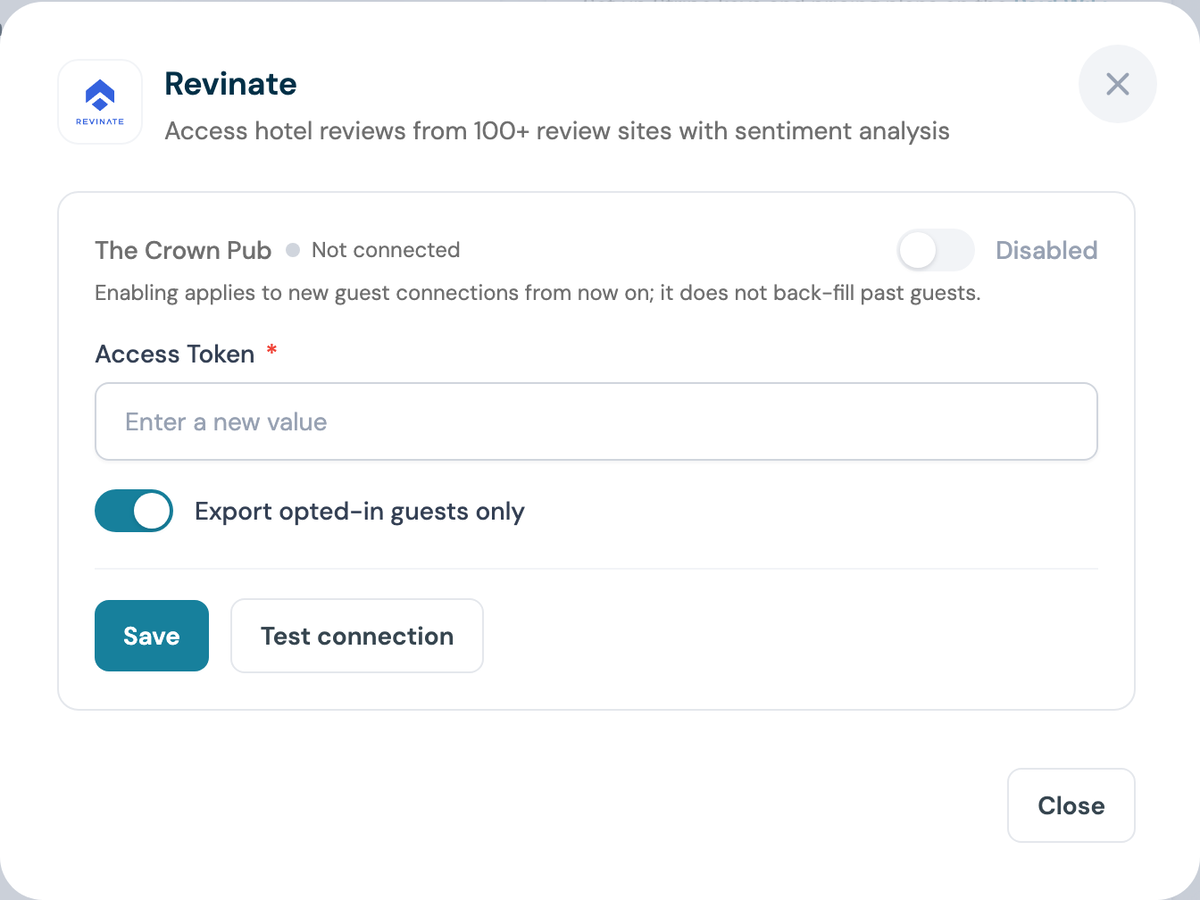
Task: Click the 'Access Token' field label
Action: (175, 354)
